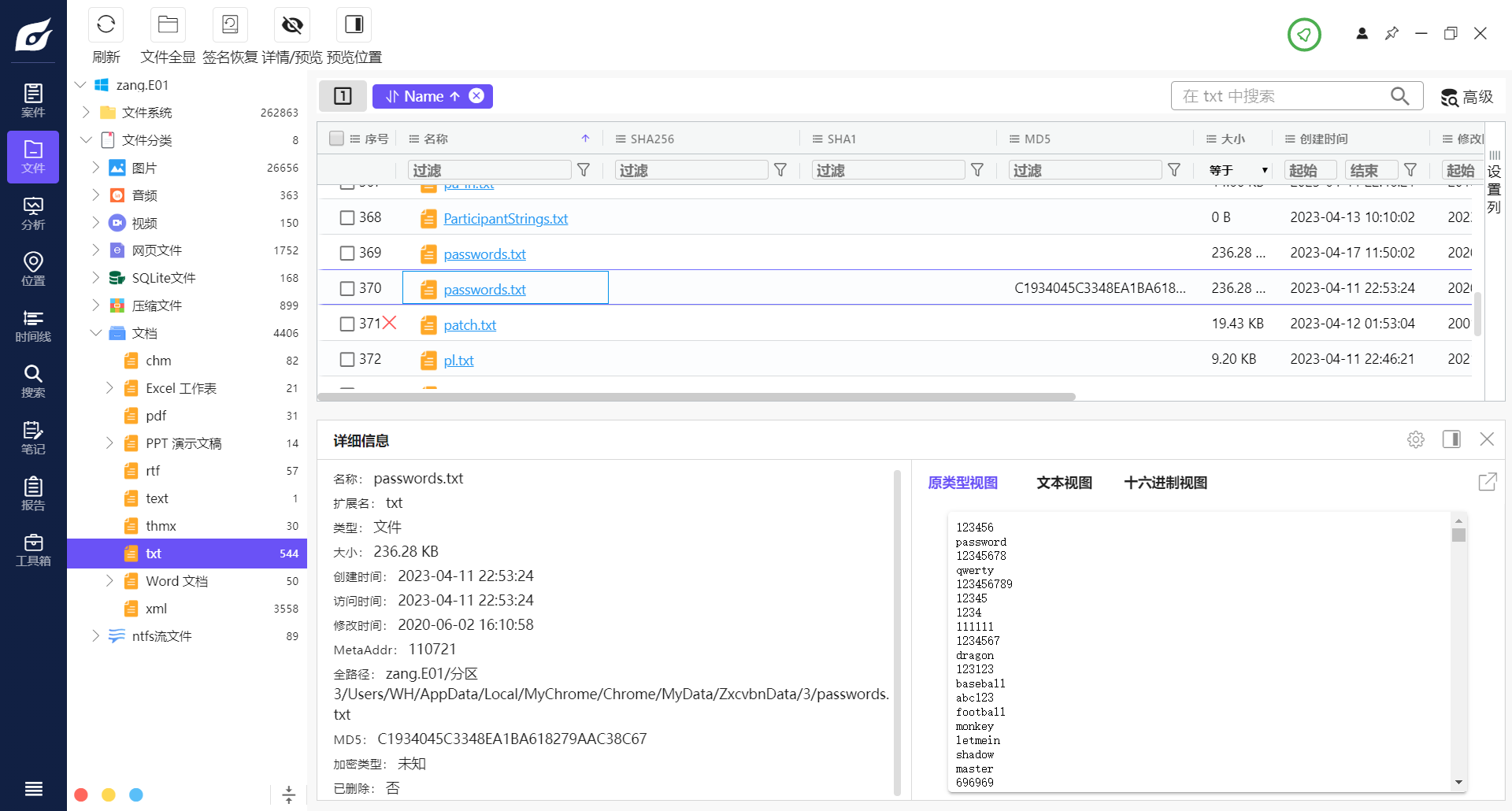Check the box for row 370

click(347, 289)
